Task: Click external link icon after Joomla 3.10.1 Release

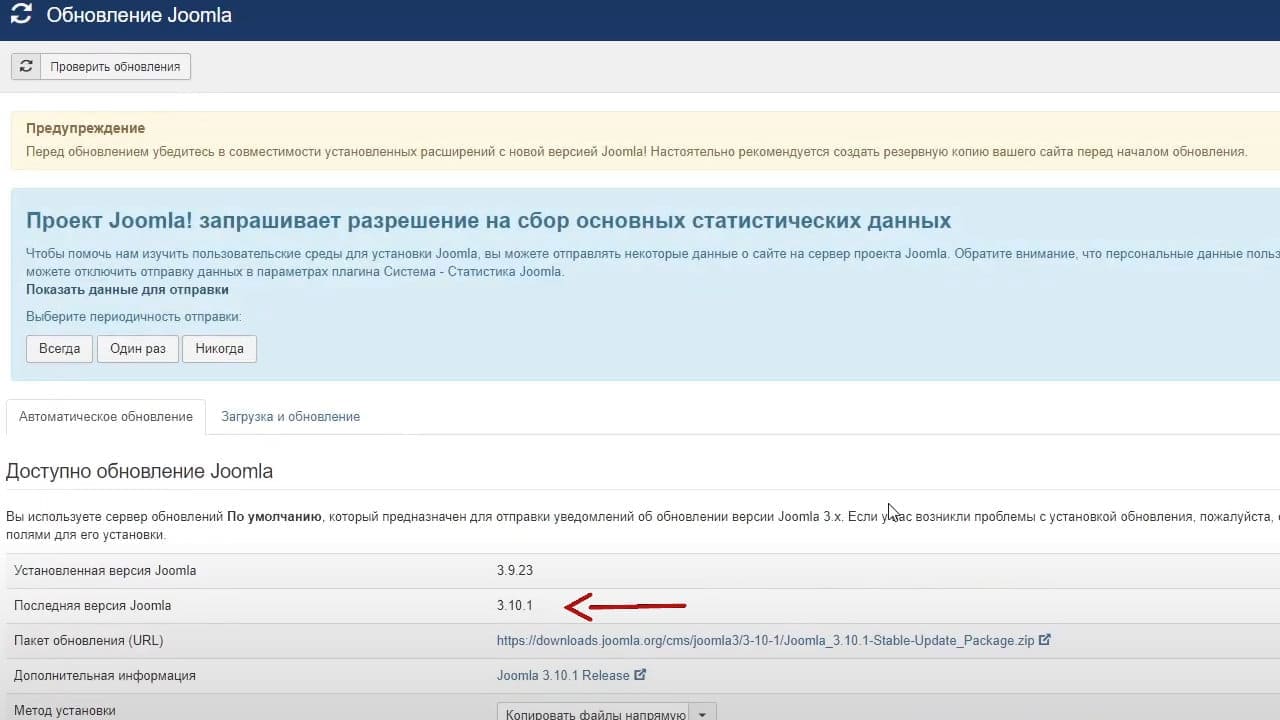Action: point(640,675)
